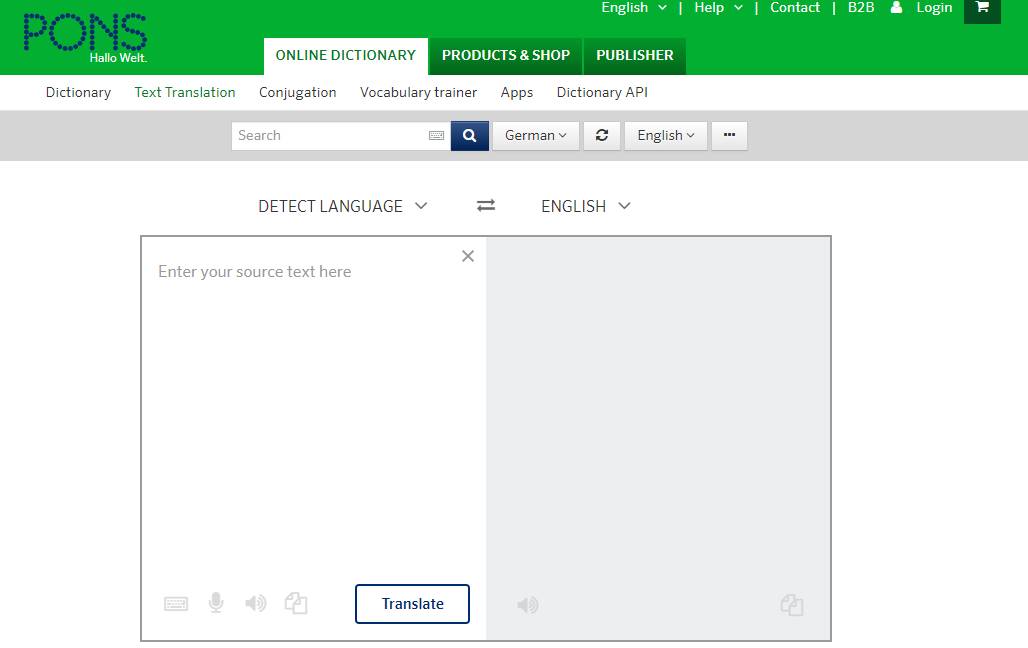
Task: Clear the source text with the X
Action: [x=467, y=256]
